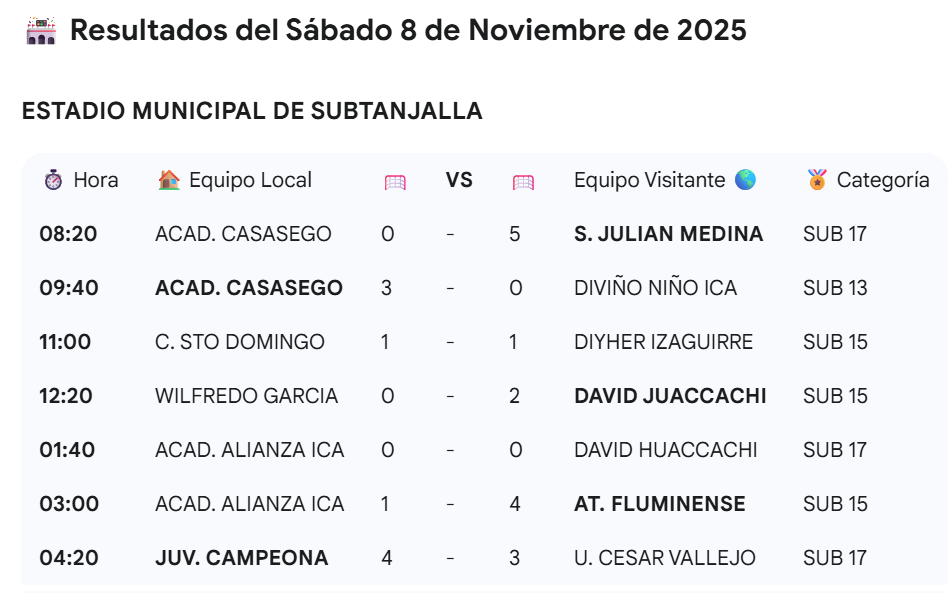Select the DIYHER IZAGUIRRE entry

(x=664, y=342)
